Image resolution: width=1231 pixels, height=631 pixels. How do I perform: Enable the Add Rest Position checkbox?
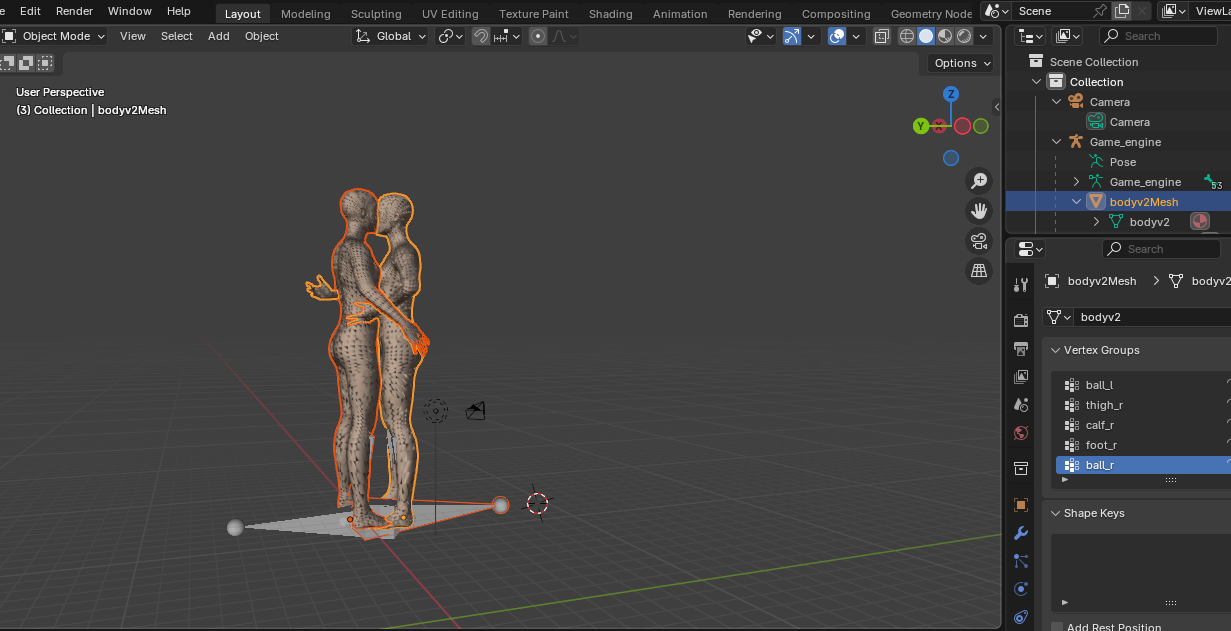coord(1057,627)
